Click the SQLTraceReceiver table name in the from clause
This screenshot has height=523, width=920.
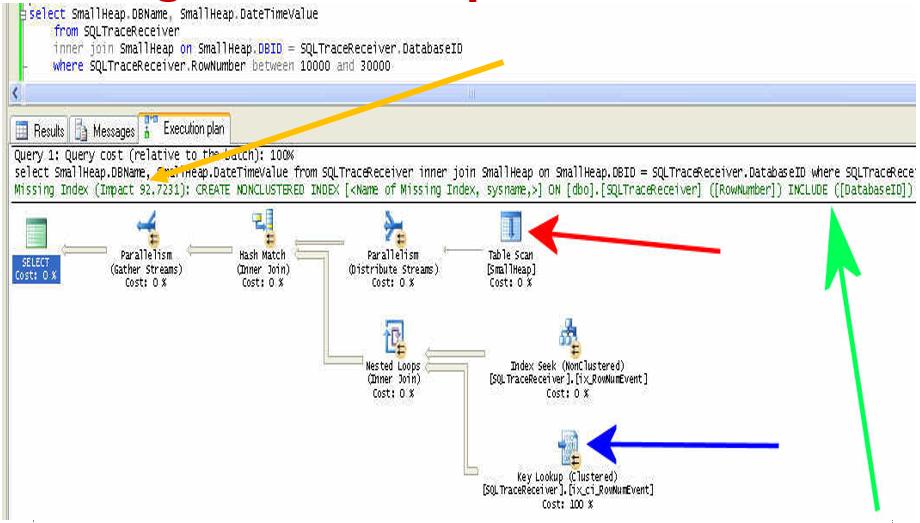tap(131, 31)
